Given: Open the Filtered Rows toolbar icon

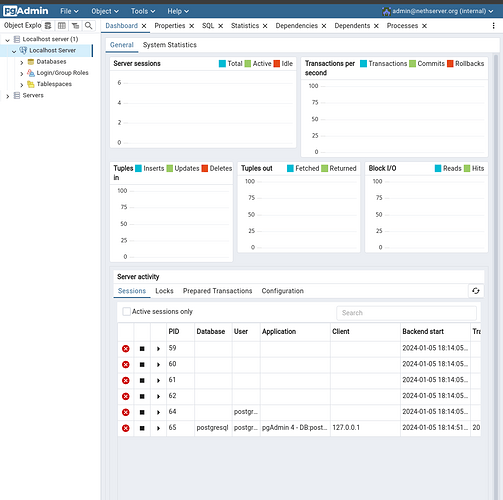Looking at the screenshot, I should click(x=75, y=26).
